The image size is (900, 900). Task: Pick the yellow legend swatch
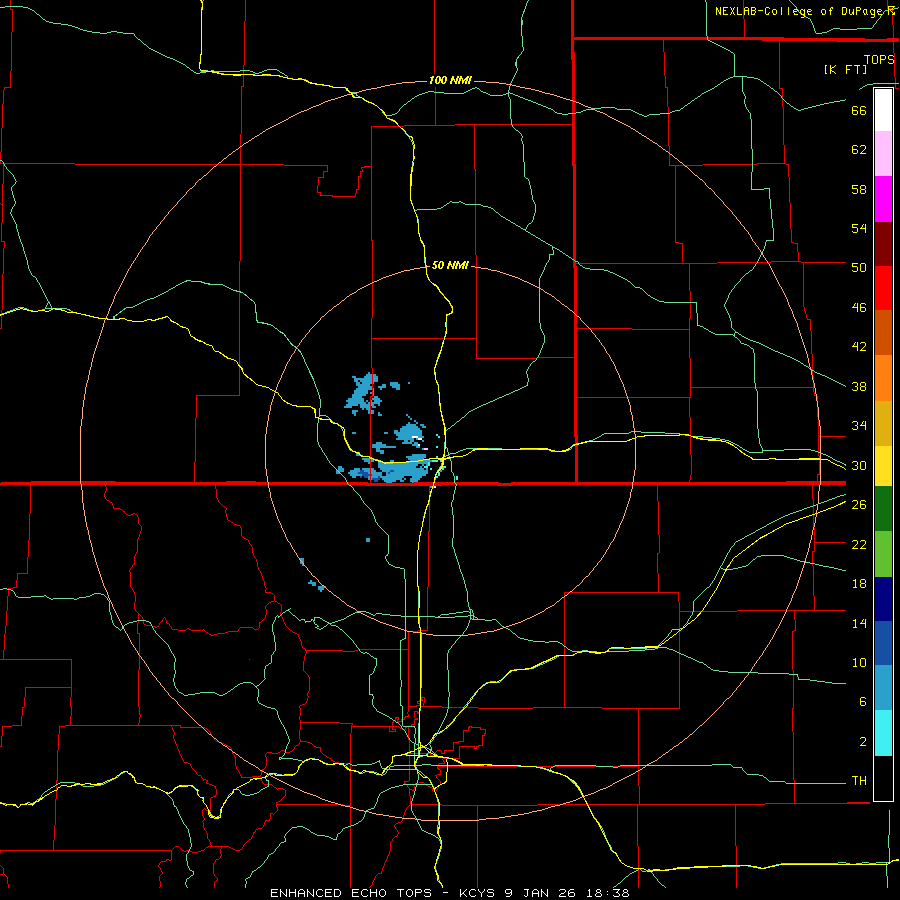[x=883, y=465]
